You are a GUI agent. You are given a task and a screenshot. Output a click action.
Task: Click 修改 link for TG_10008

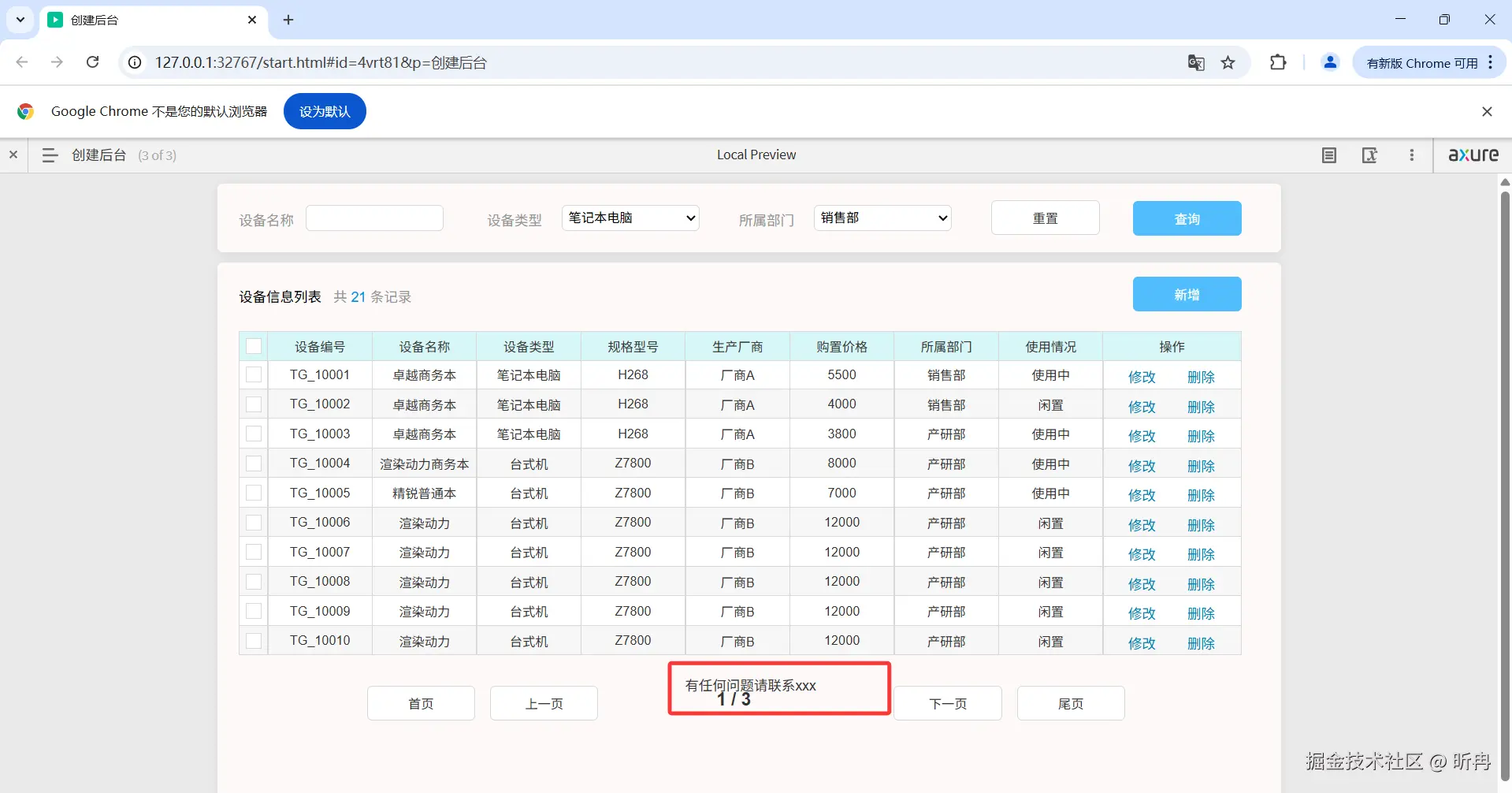(x=1142, y=584)
